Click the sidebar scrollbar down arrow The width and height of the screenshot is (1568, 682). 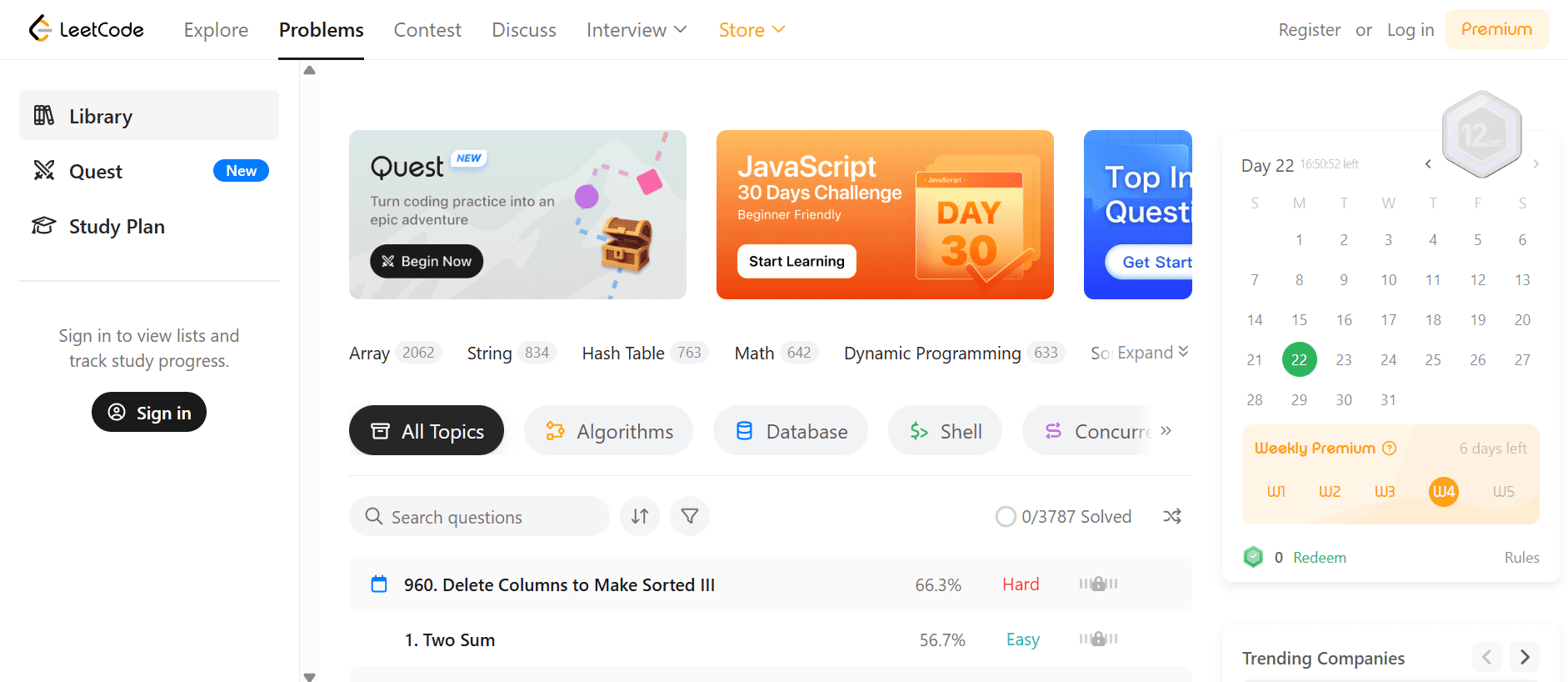[x=309, y=676]
